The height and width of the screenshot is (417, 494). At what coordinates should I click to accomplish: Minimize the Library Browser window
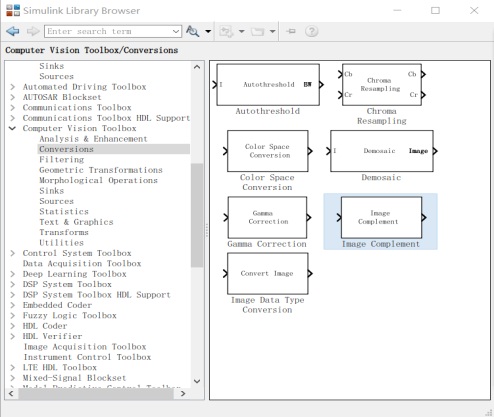(397, 10)
